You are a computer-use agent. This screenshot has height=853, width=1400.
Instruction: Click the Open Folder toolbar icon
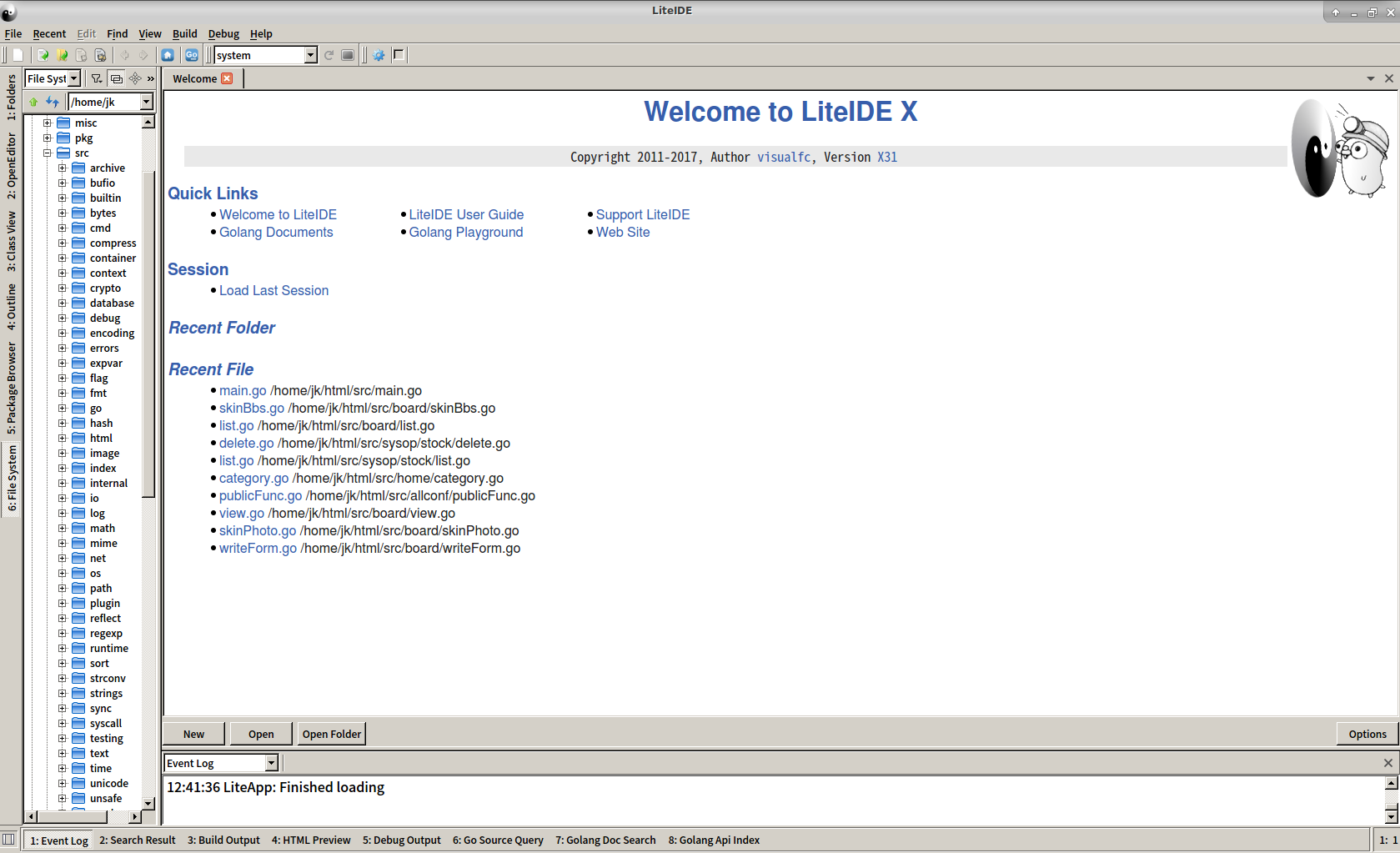coord(63,55)
